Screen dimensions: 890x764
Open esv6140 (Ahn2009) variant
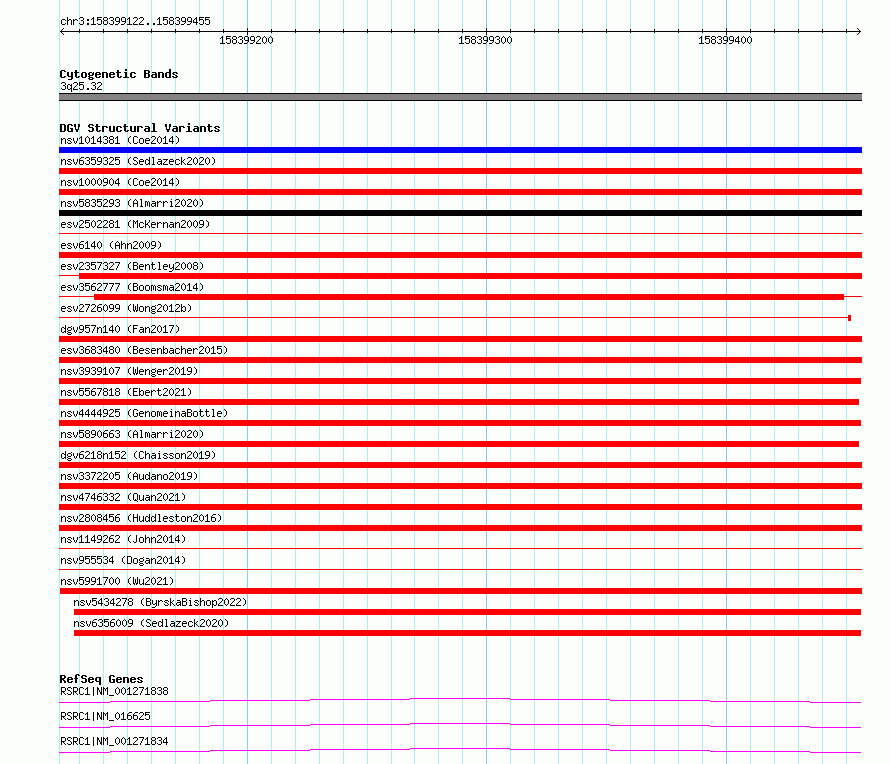pyautogui.click(x=111, y=245)
